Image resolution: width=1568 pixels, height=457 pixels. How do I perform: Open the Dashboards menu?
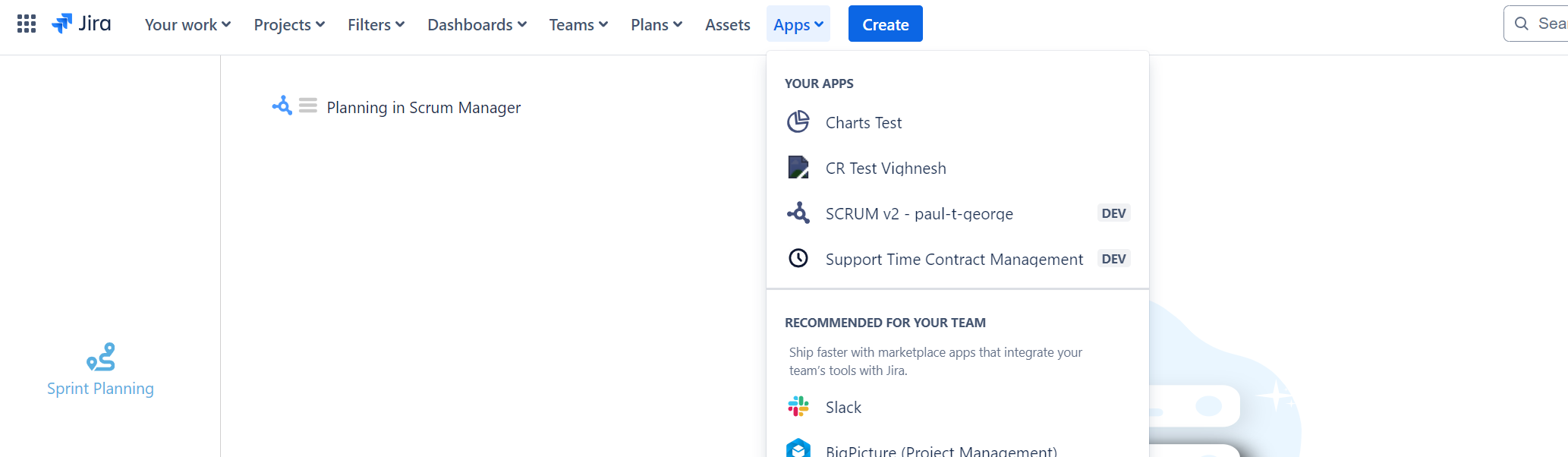477,25
